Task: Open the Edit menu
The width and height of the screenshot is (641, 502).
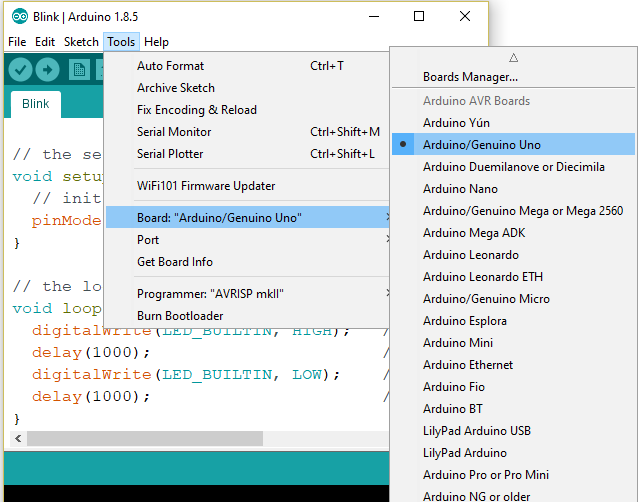Action: tap(45, 42)
